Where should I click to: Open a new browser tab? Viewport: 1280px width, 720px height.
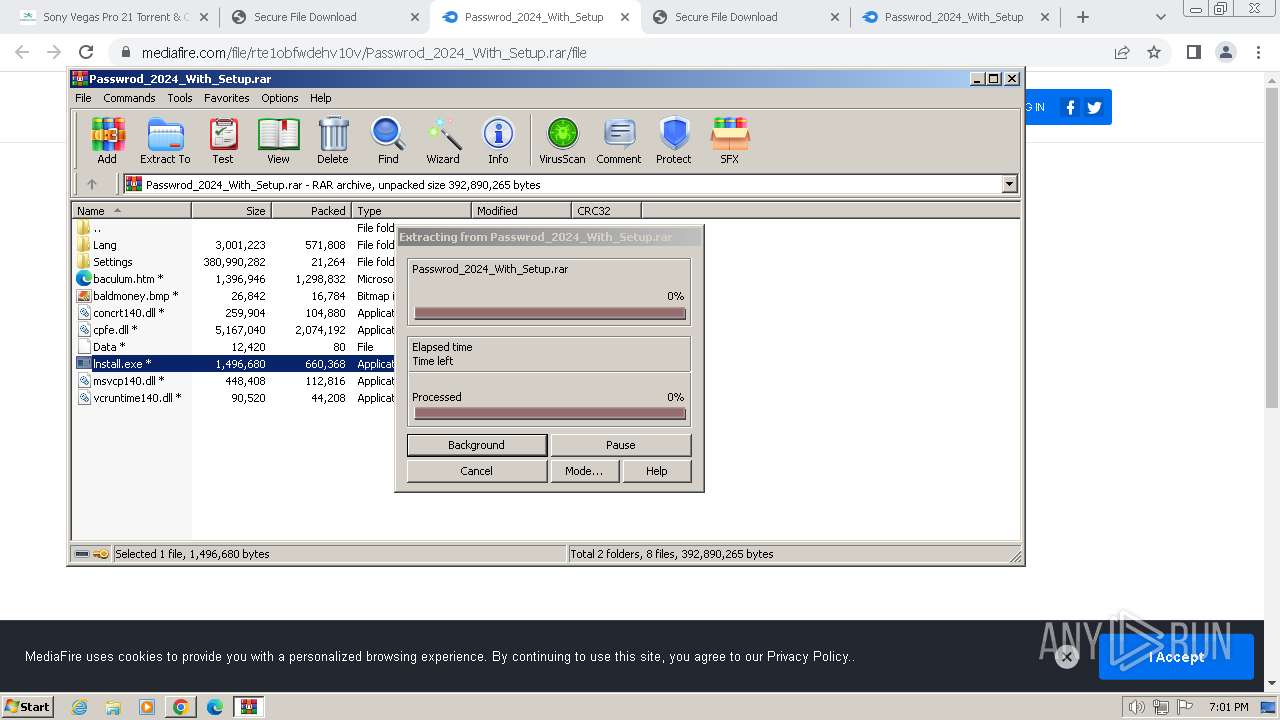1082,17
